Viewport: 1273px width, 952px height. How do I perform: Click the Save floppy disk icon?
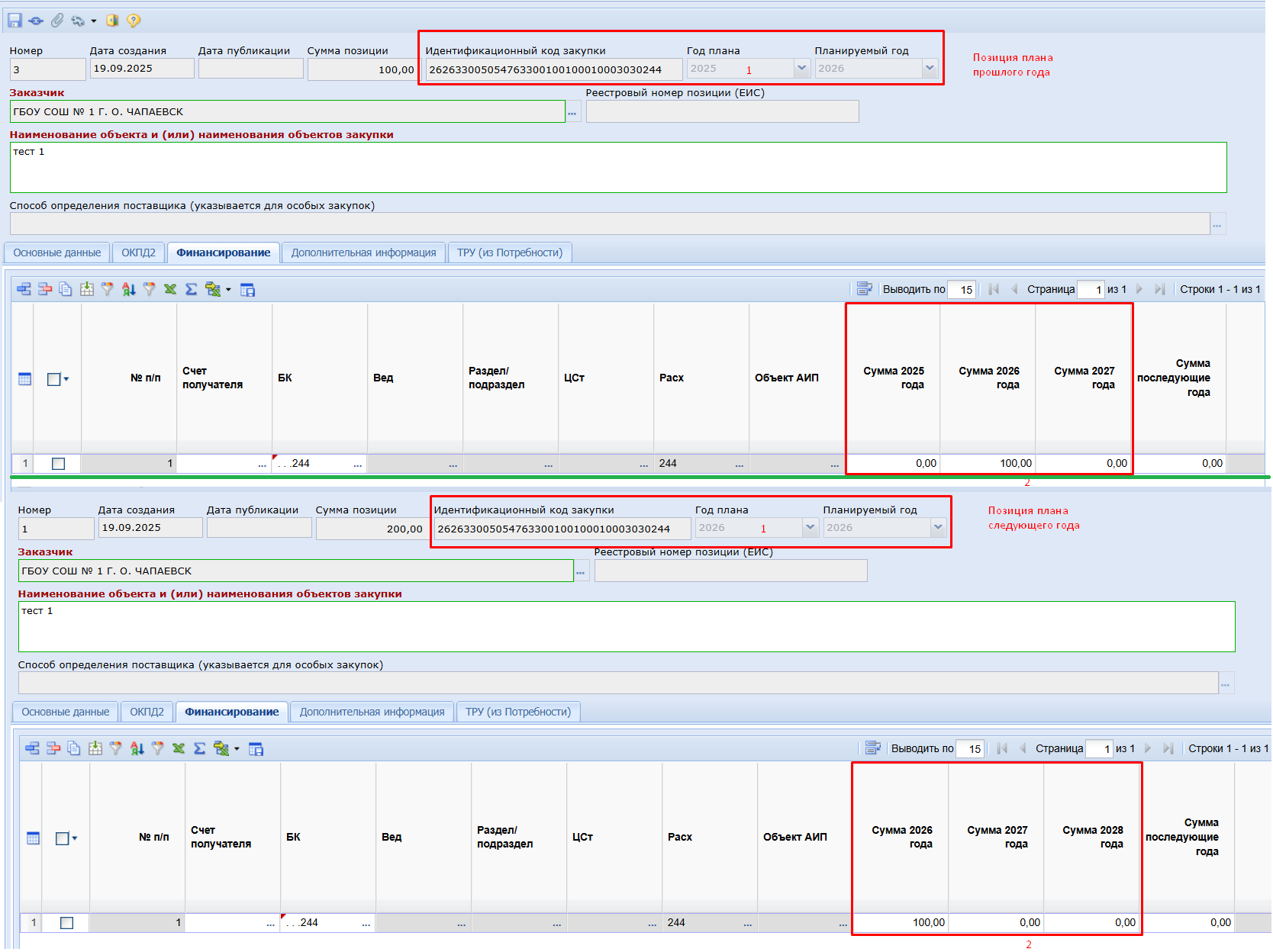[15, 21]
